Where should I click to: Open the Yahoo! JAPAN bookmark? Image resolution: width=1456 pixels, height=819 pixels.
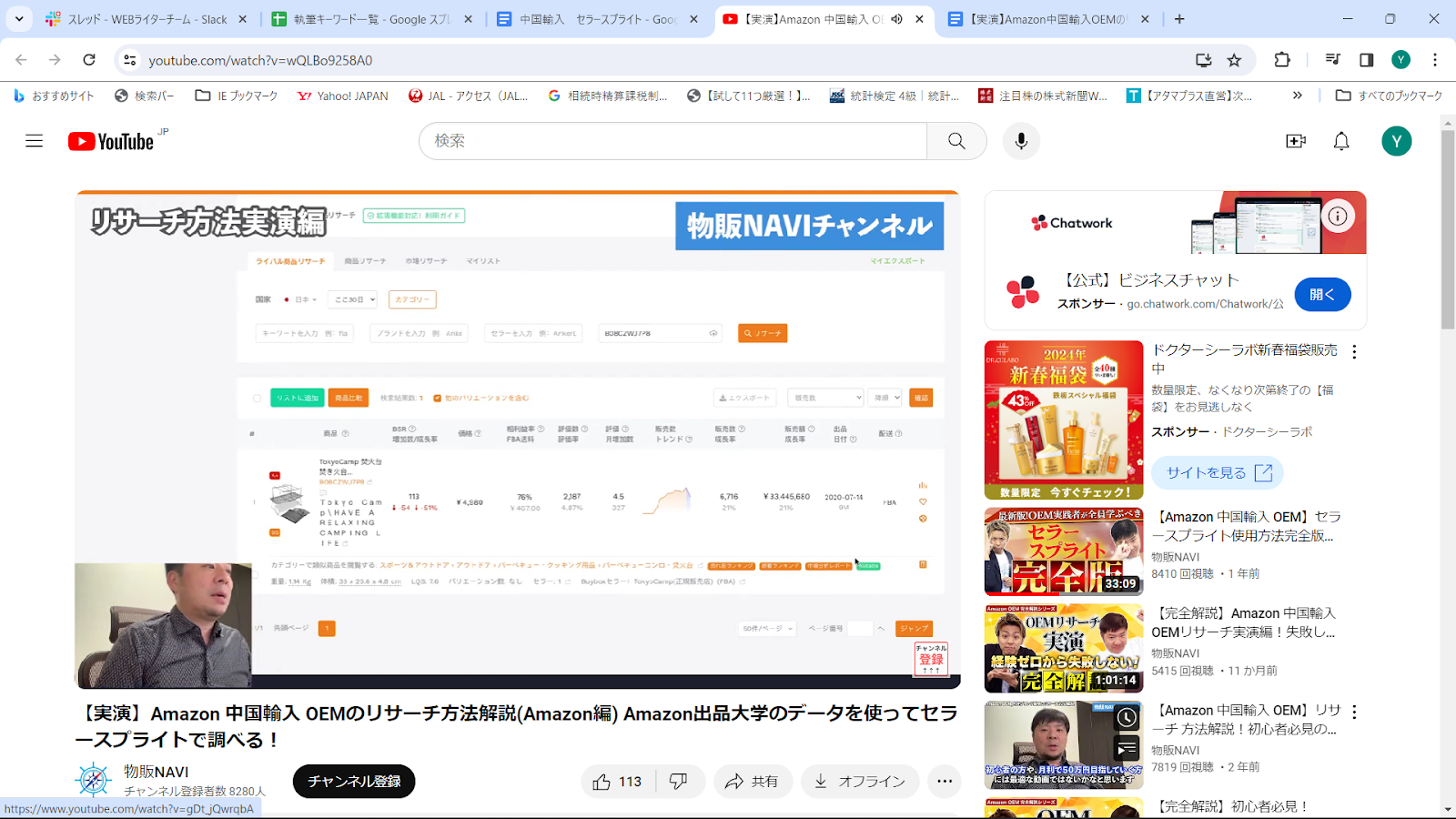click(343, 96)
